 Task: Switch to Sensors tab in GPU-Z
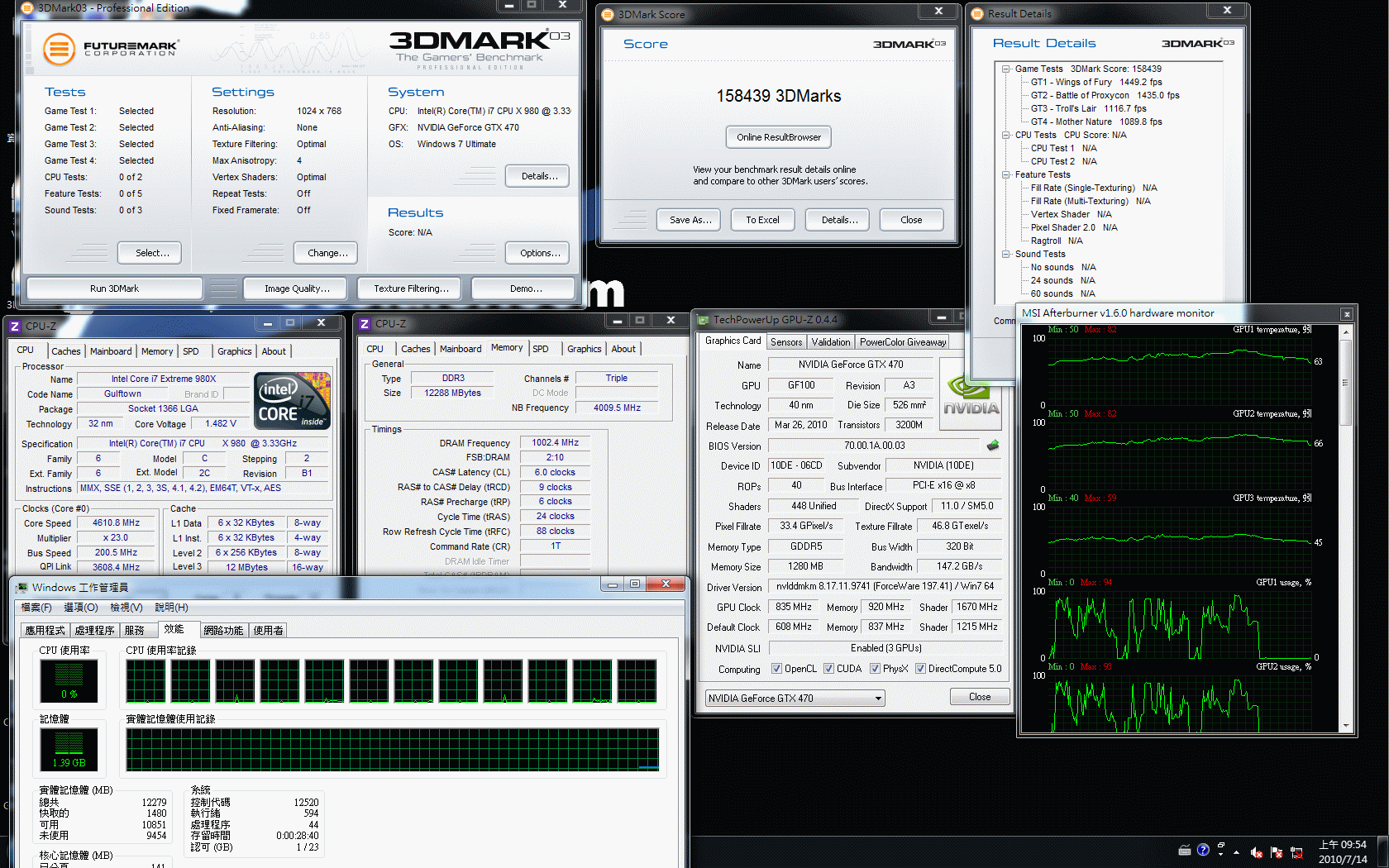pos(786,342)
